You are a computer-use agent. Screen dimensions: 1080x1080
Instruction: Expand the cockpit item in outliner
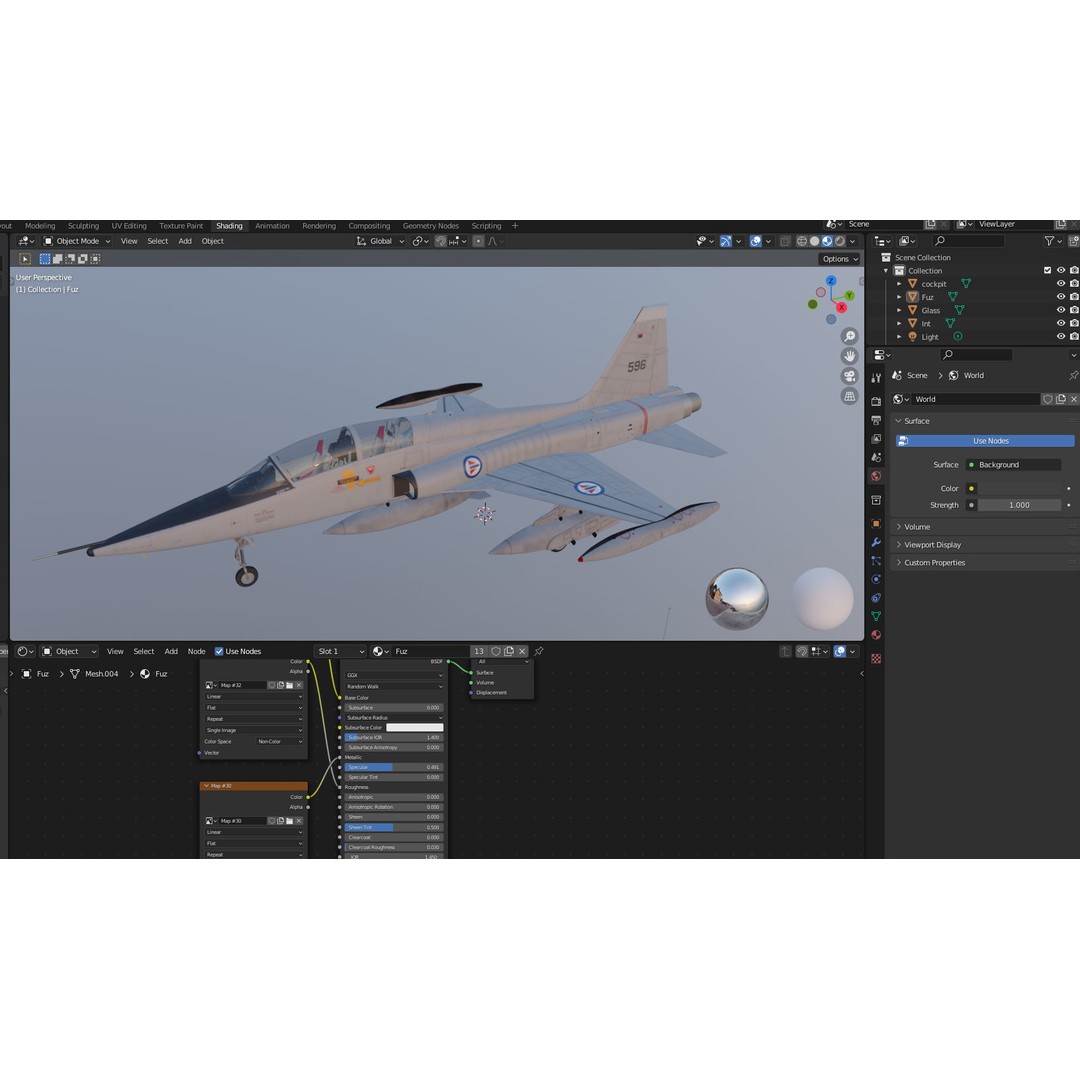click(x=899, y=284)
